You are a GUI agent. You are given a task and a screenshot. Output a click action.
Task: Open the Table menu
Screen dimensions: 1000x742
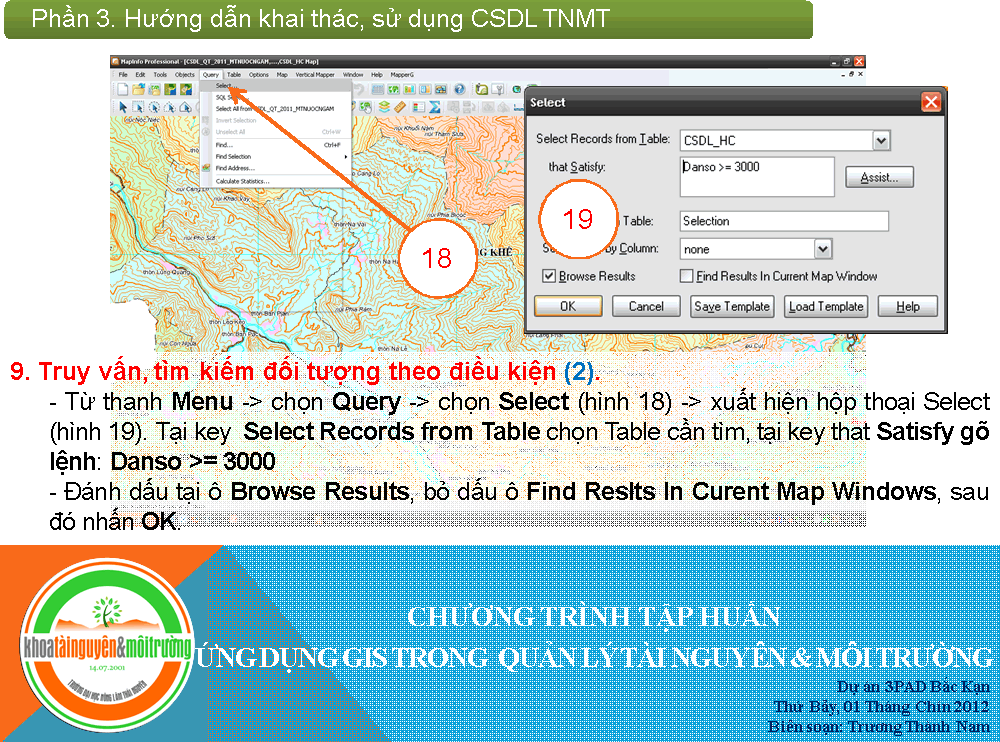point(234,75)
